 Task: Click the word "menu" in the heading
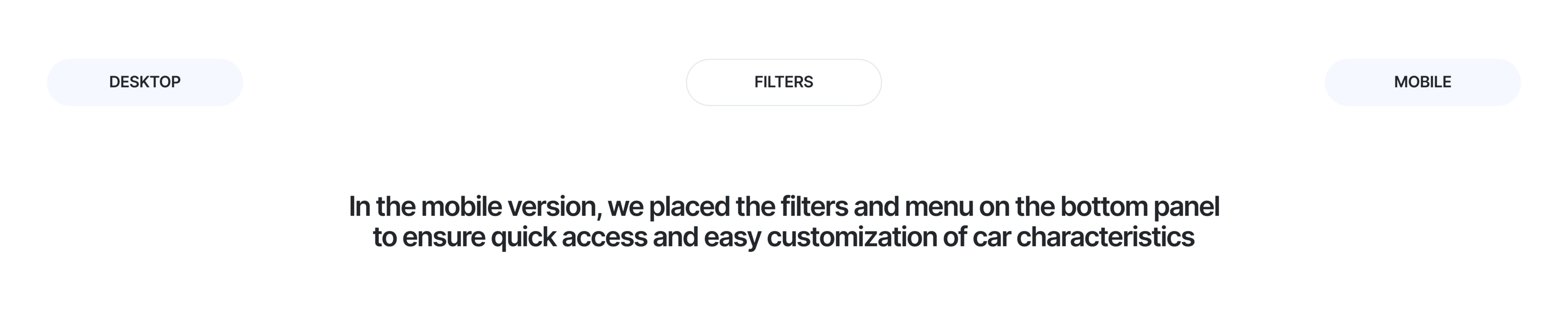[939, 207]
